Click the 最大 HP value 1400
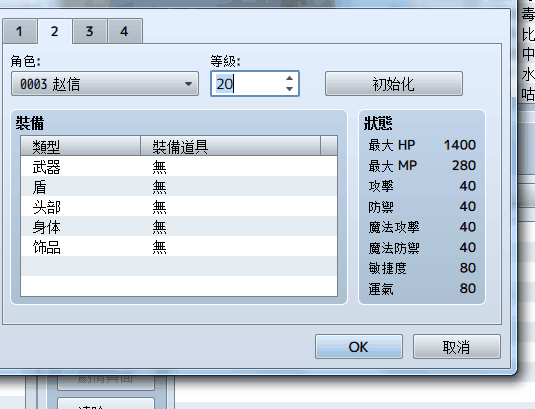The width and height of the screenshot is (535, 409). point(460,145)
